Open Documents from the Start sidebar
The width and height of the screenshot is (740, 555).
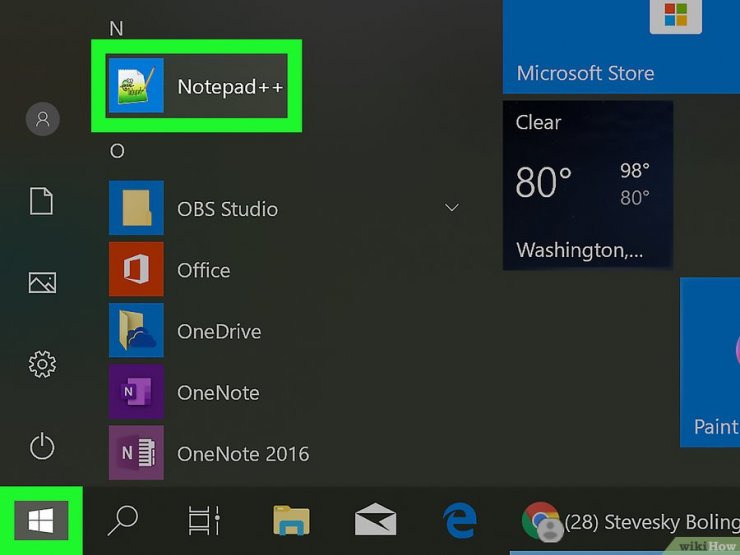[42, 201]
